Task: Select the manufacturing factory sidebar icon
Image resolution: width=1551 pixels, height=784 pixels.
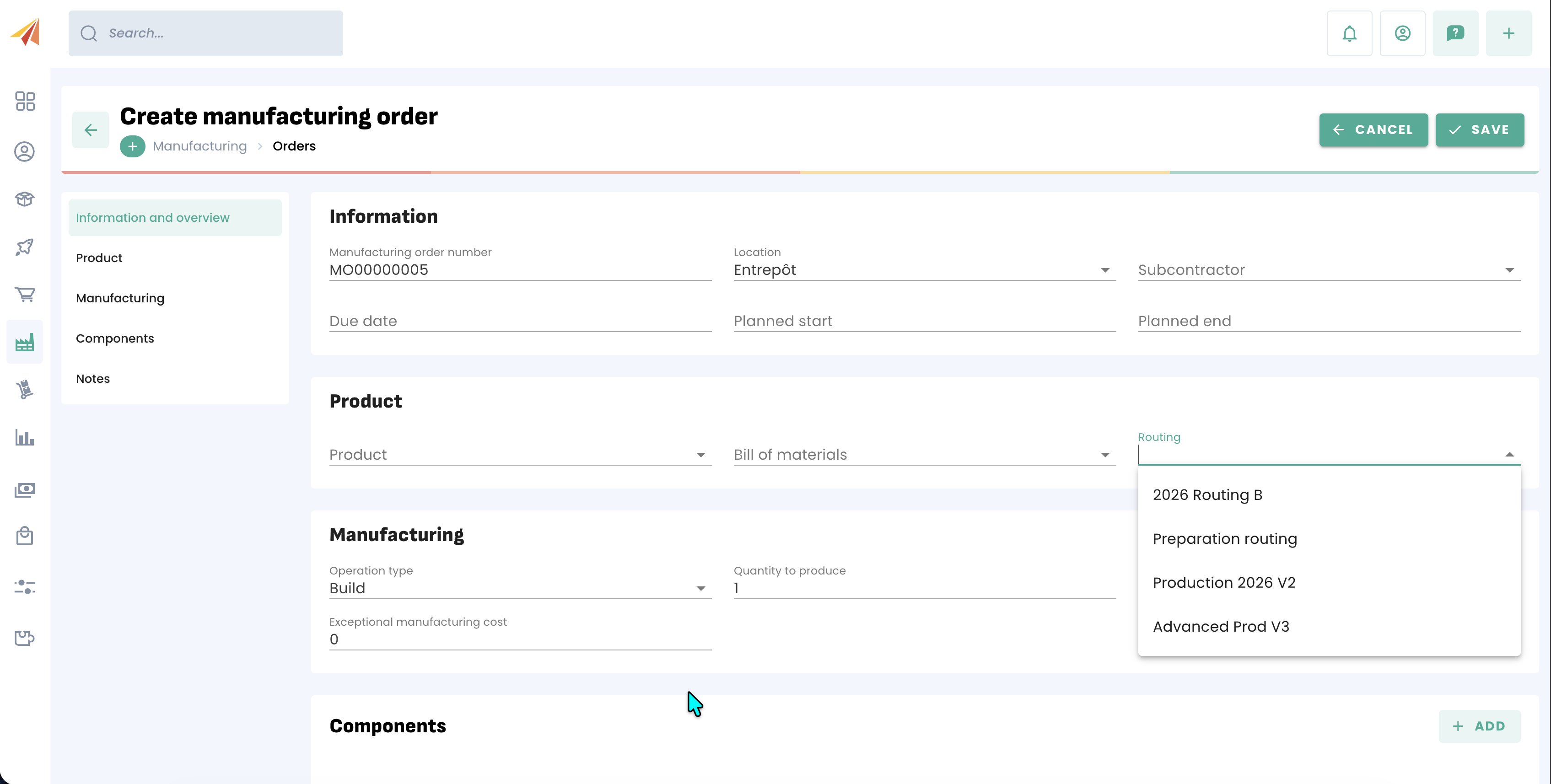Action: [x=25, y=342]
